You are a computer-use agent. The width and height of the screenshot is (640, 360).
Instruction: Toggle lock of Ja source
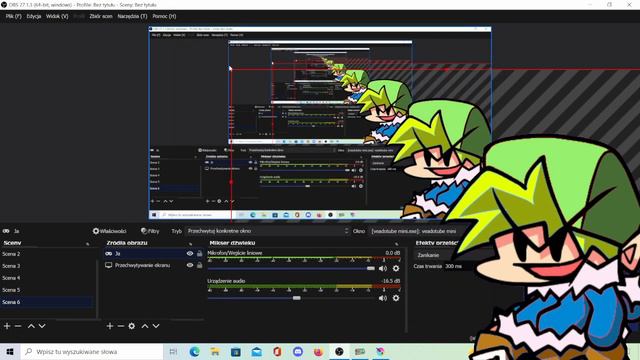(200, 253)
